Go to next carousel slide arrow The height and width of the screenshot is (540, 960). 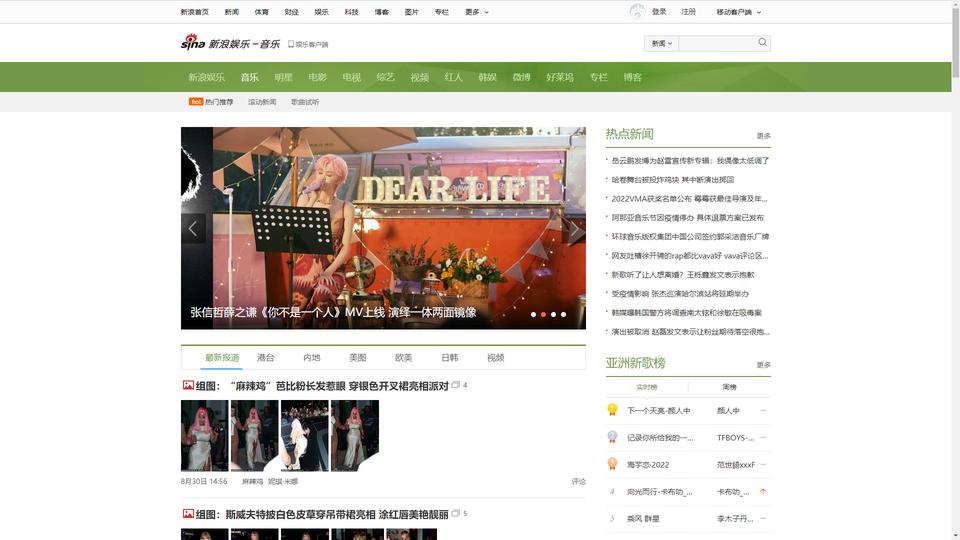[x=574, y=230]
